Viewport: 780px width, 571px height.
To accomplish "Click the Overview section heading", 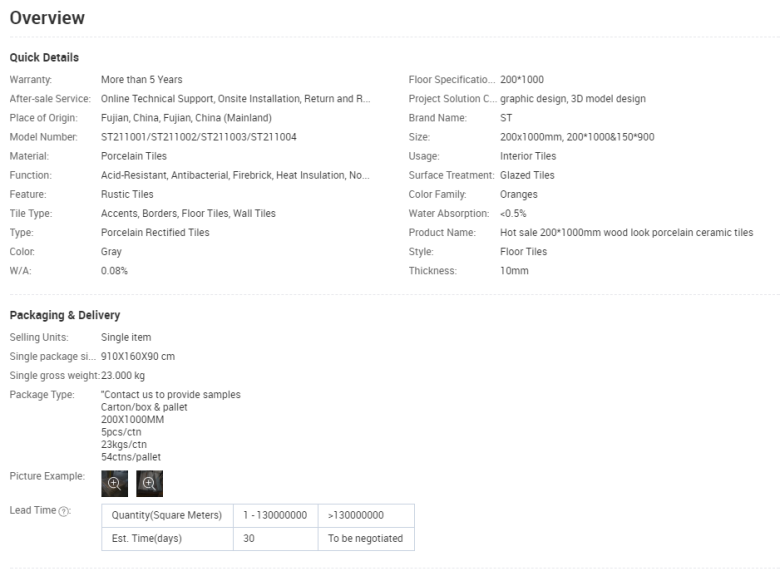I will 47,18.
